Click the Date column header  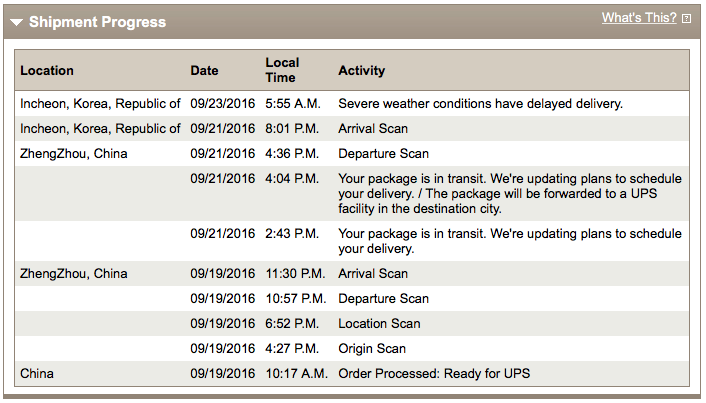(204, 71)
